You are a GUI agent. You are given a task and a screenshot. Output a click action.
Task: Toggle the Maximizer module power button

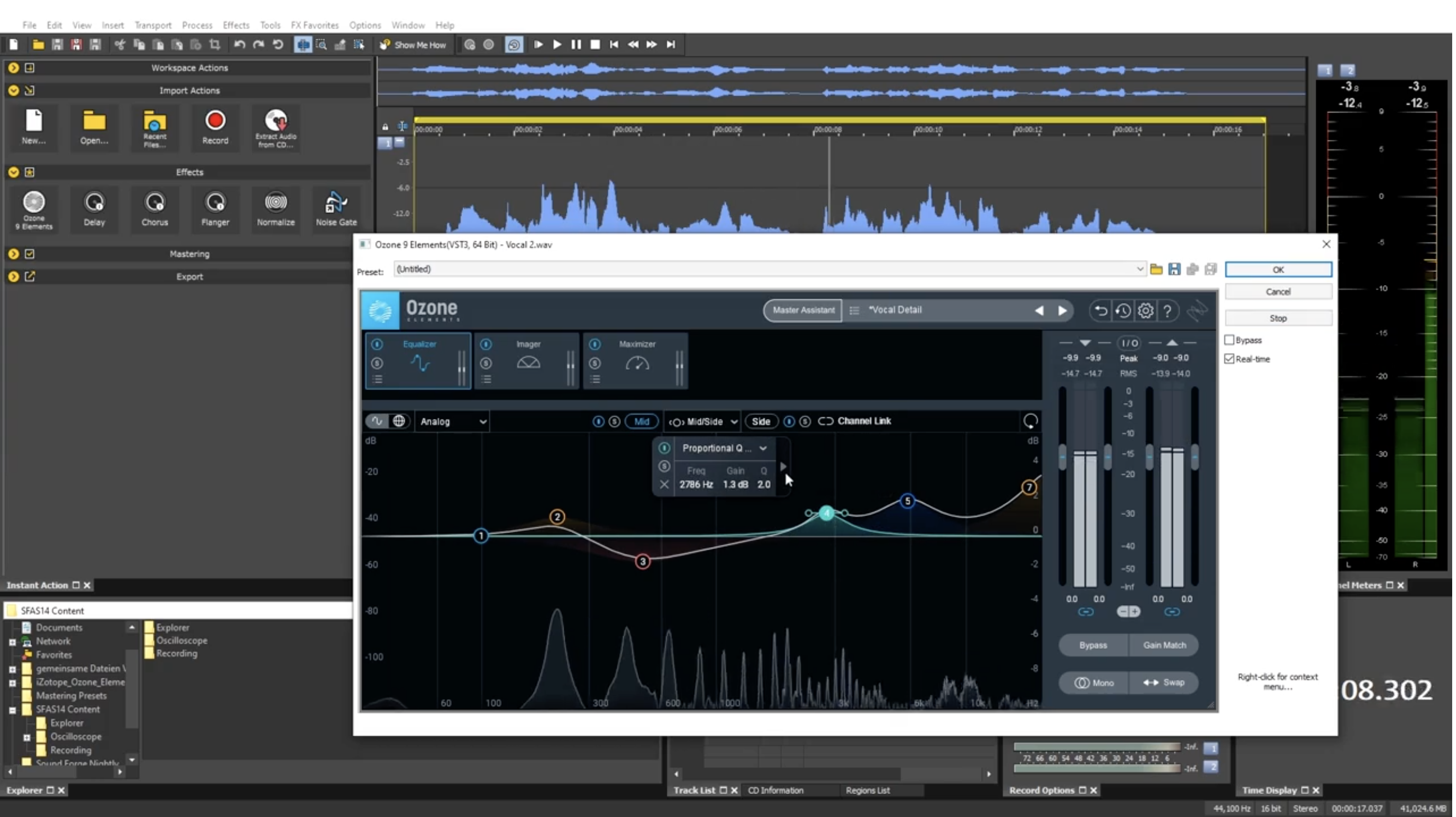[595, 344]
